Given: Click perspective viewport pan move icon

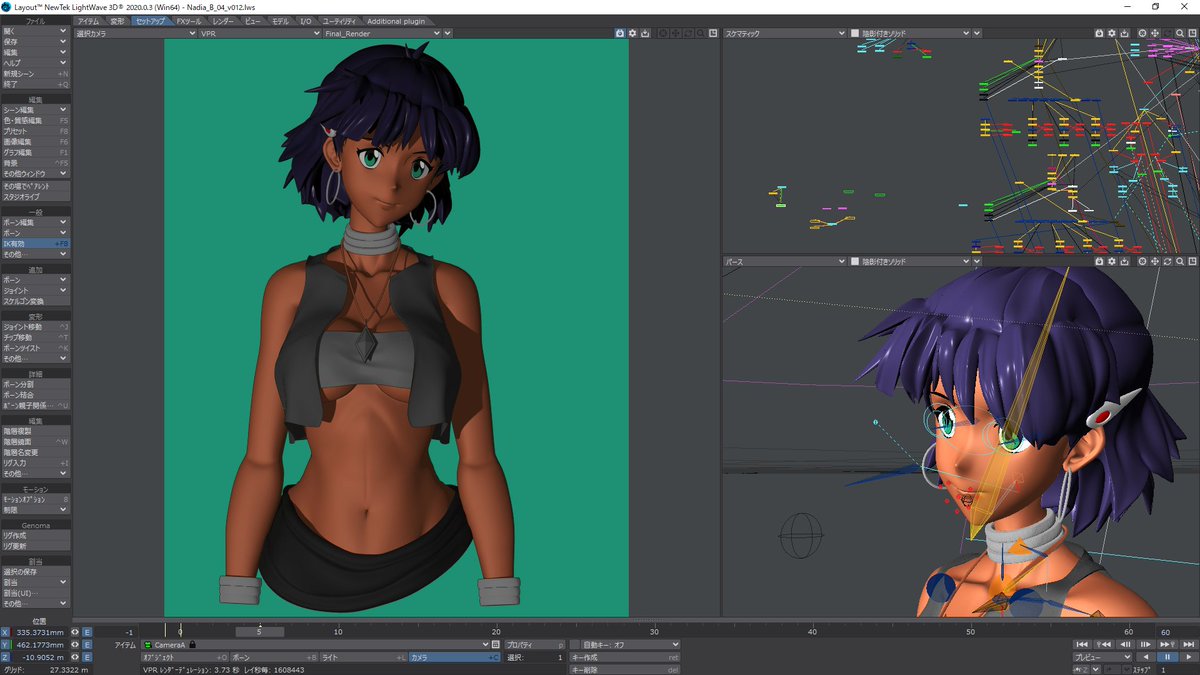Looking at the screenshot, I should pos(1154,261).
